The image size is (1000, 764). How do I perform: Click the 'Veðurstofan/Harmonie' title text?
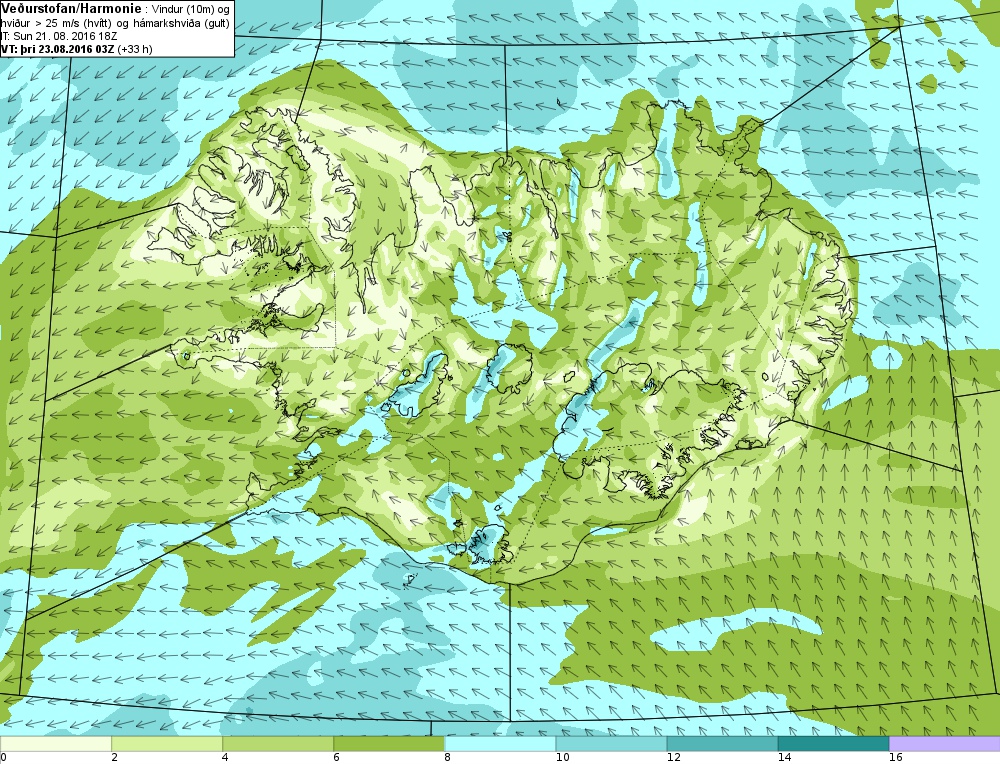[x=70, y=9]
